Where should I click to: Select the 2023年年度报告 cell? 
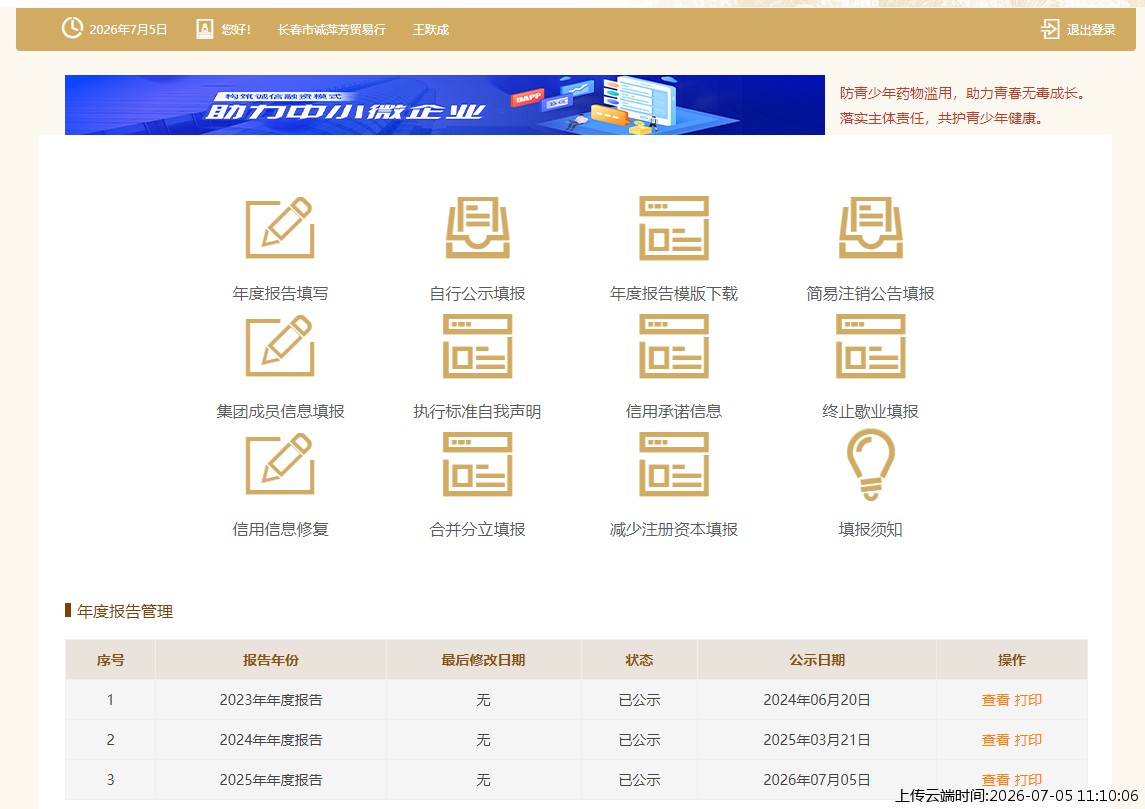click(271, 700)
